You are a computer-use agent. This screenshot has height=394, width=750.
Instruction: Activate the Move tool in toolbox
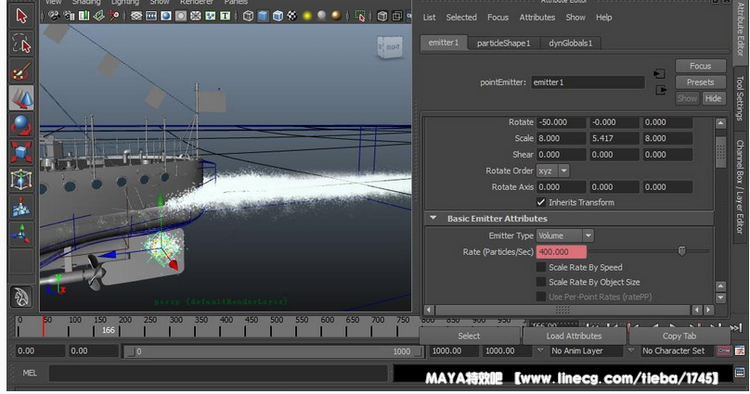pyautogui.click(x=22, y=98)
